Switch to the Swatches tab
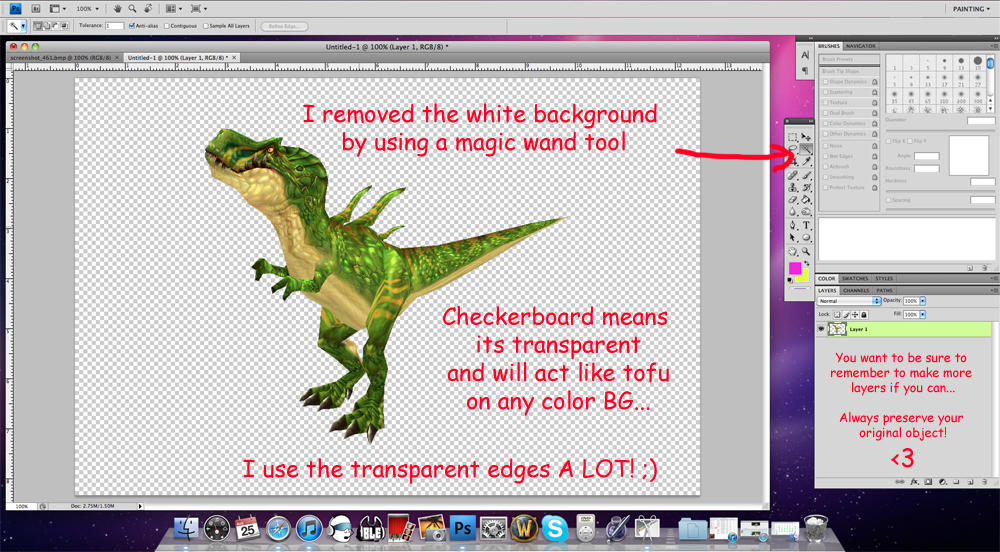The image size is (1000, 552). (x=855, y=279)
